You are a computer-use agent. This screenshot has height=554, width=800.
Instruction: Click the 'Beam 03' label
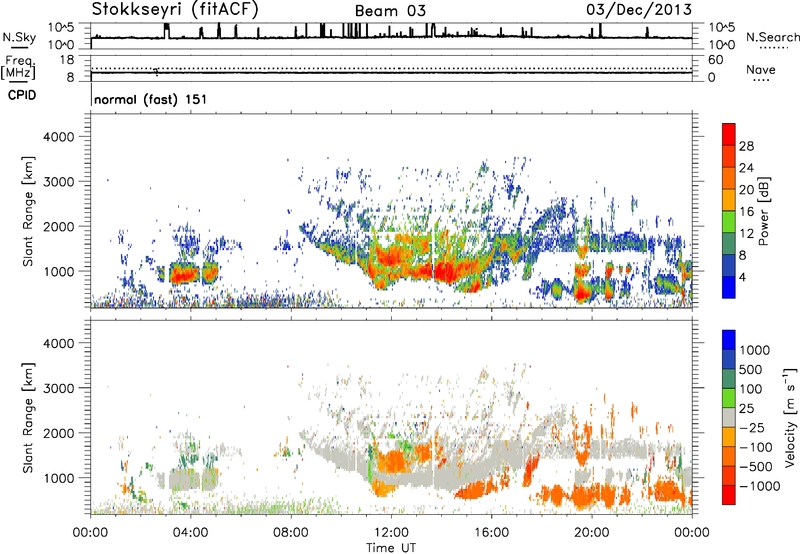coord(390,11)
